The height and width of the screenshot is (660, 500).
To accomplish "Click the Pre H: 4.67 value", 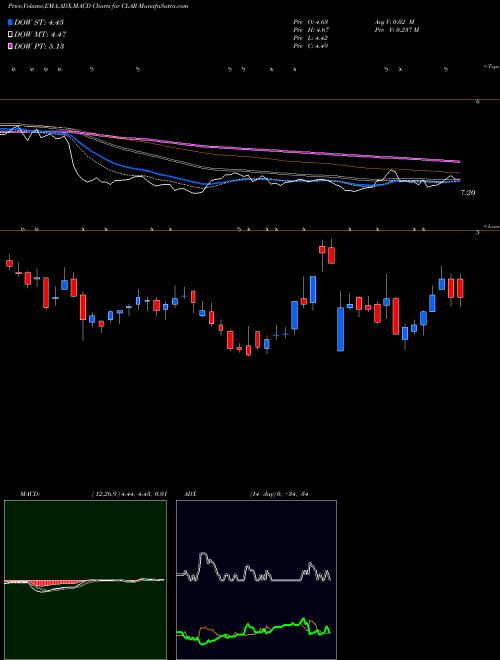I will pos(311,30).
